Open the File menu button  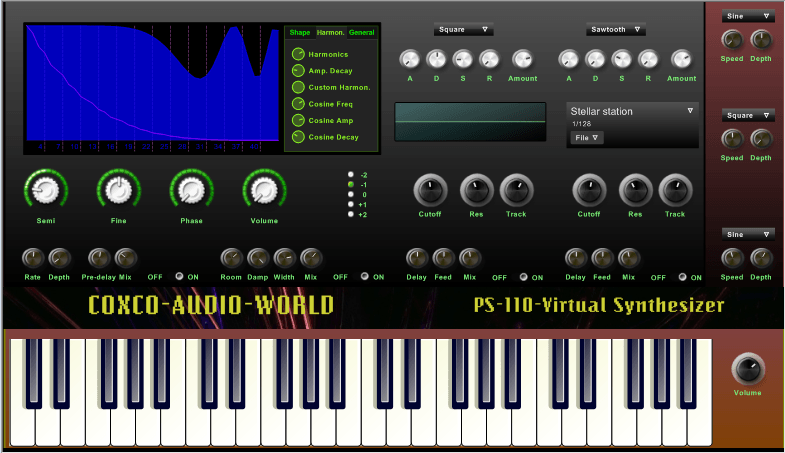point(587,138)
